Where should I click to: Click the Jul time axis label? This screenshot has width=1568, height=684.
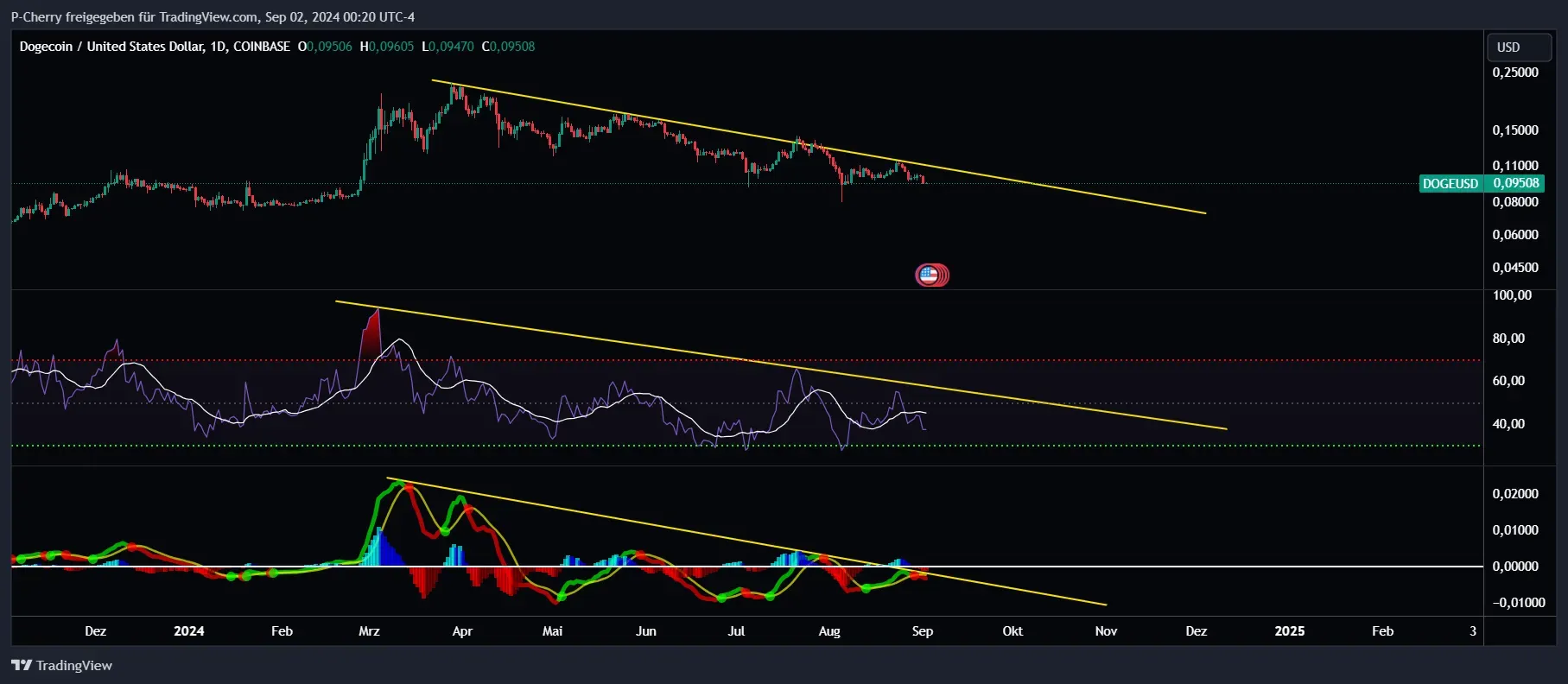point(736,631)
